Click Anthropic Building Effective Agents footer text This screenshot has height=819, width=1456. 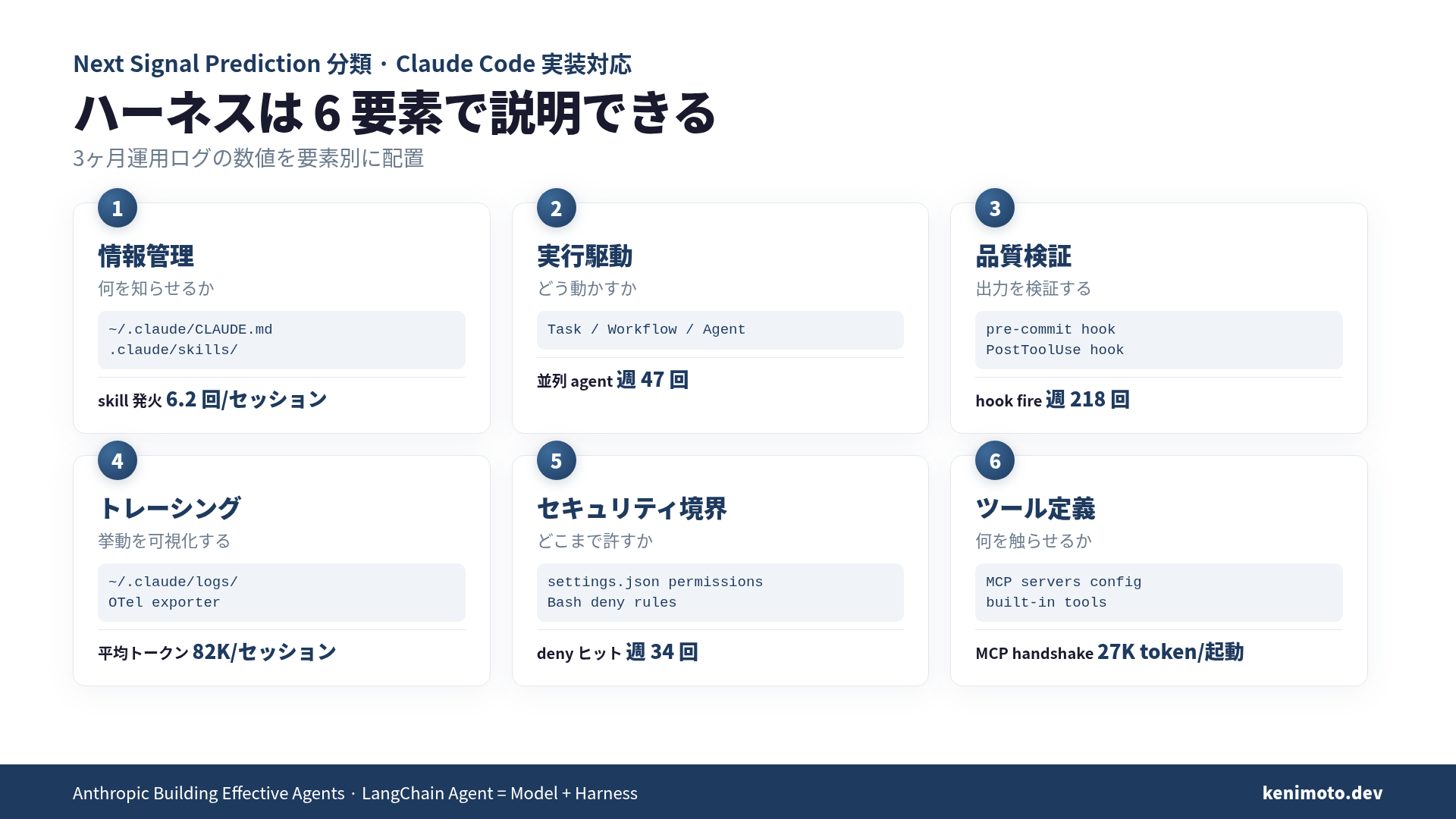(209, 793)
